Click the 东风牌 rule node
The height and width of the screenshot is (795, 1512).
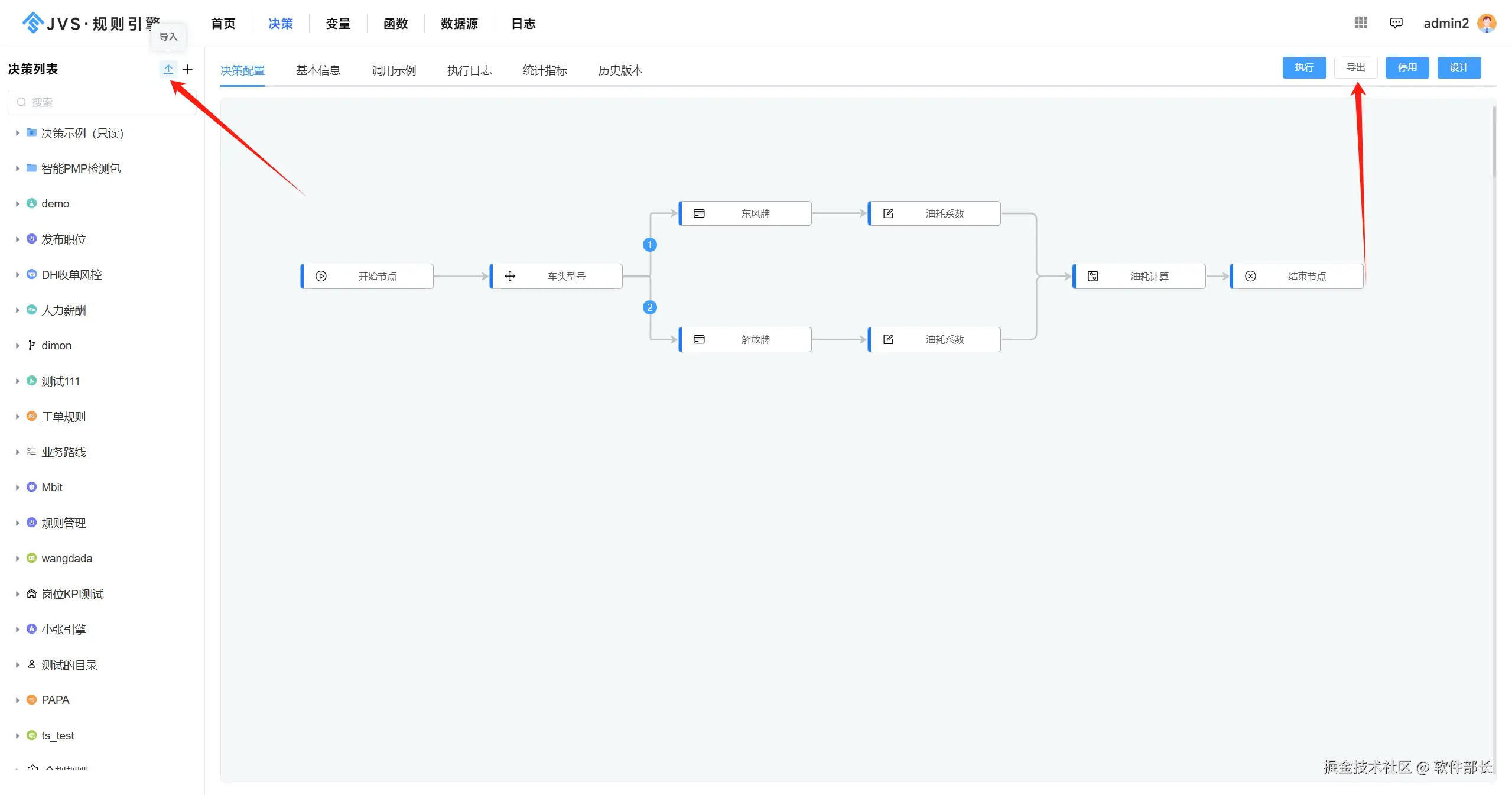point(746,213)
